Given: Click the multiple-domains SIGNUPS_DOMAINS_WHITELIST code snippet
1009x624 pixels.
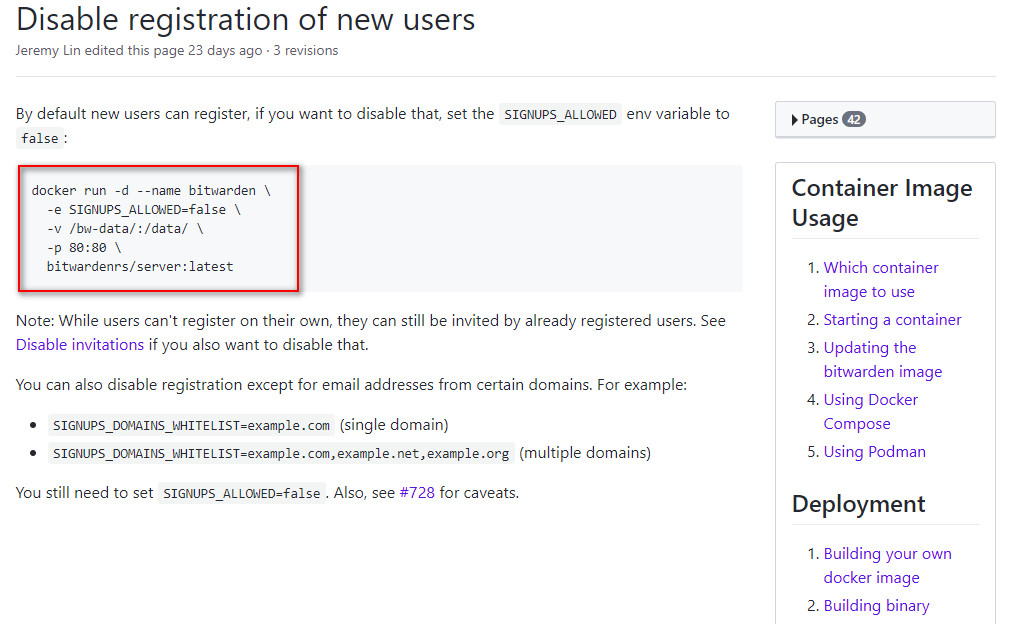Looking at the screenshot, I should (281, 453).
